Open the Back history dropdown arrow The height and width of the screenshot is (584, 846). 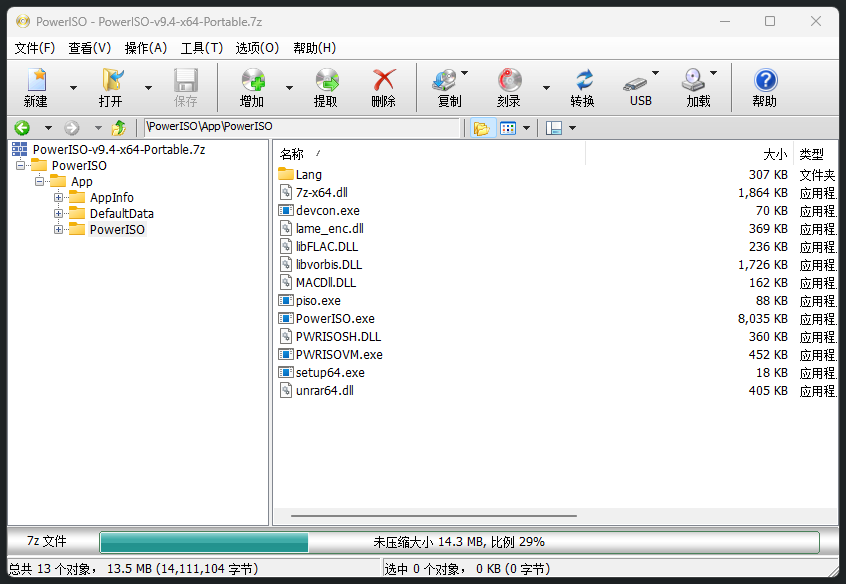(x=49, y=128)
